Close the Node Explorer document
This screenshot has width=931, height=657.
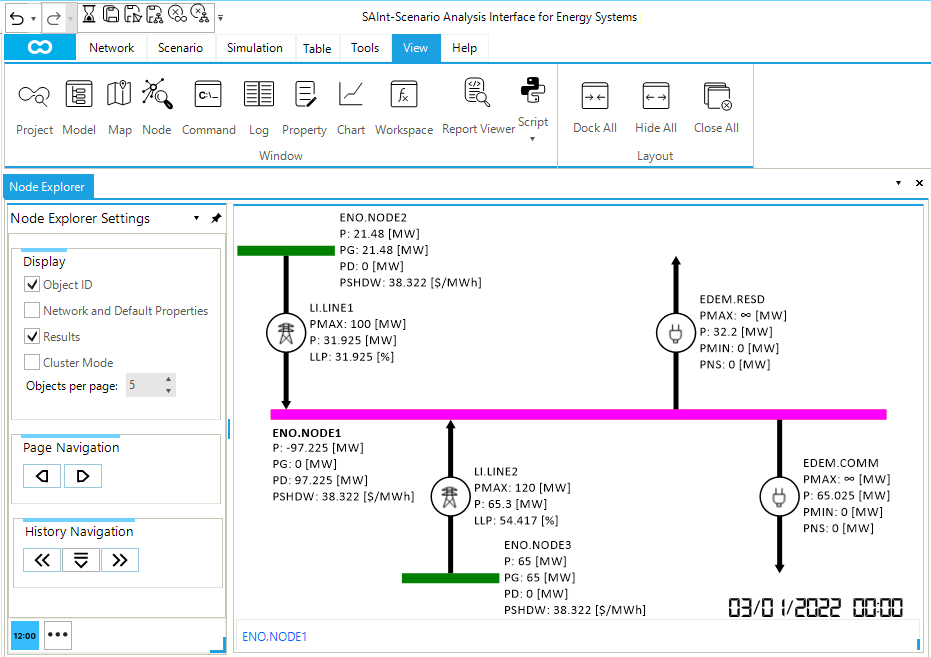click(919, 183)
